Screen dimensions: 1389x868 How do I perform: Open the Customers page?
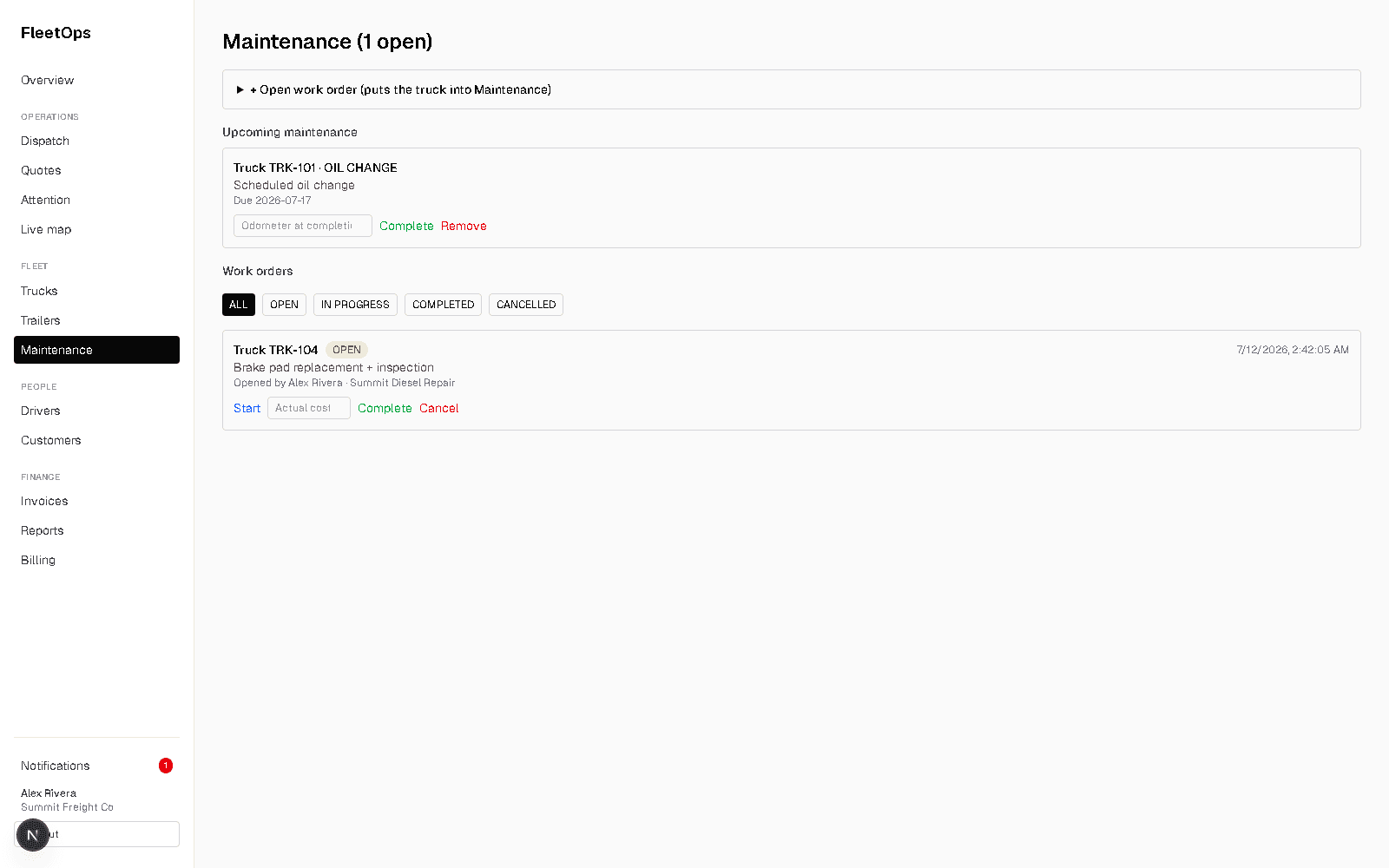pos(96,440)
